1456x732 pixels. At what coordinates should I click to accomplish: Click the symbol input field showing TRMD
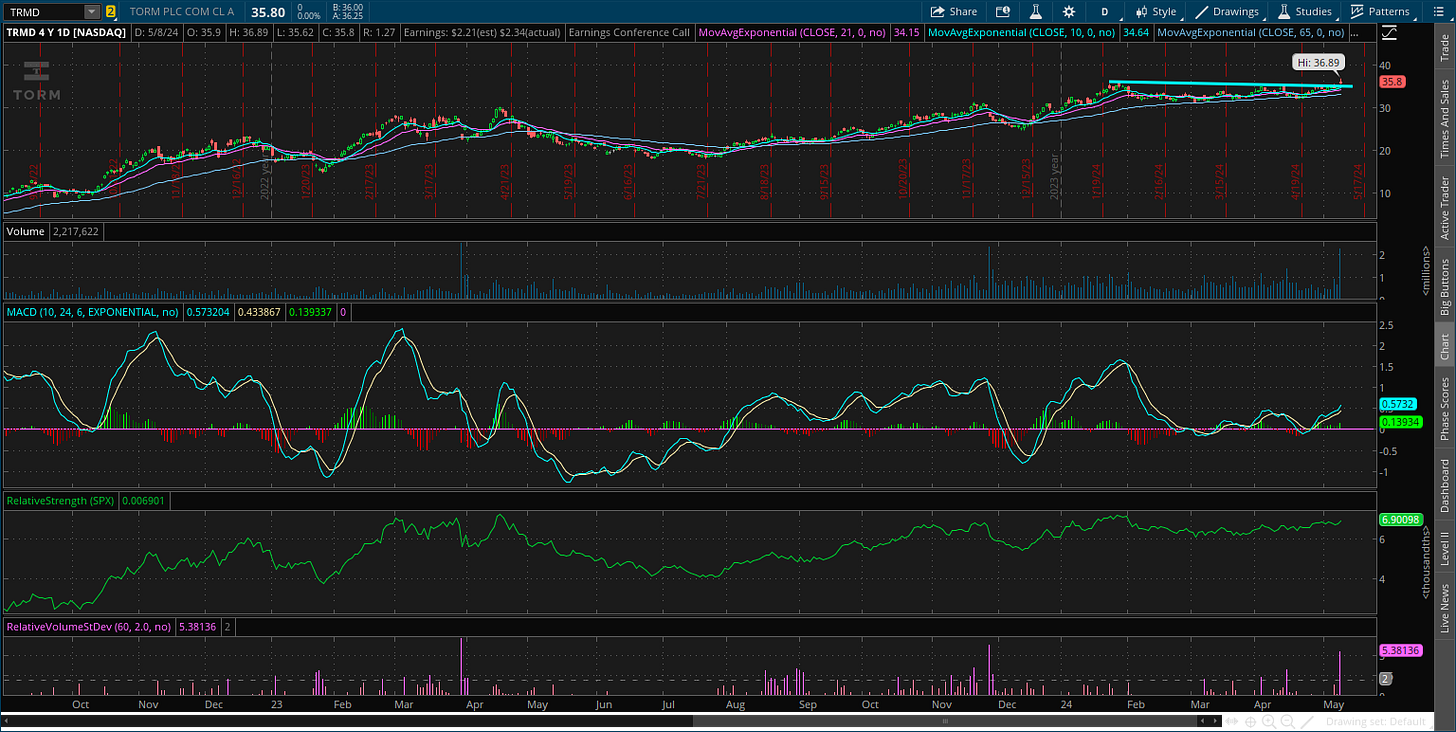pos(42,12)
